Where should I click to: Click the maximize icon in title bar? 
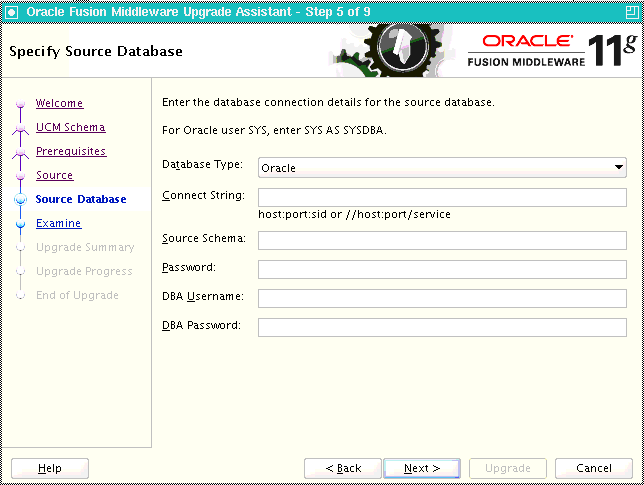632,12
